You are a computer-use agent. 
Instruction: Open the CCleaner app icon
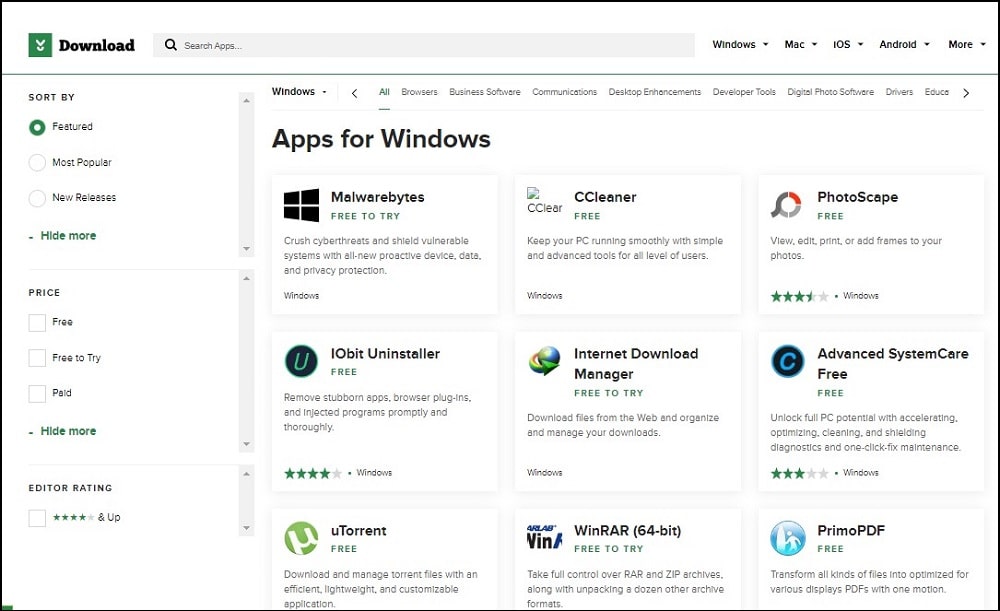pyautogui.click(x=545, y=202)
